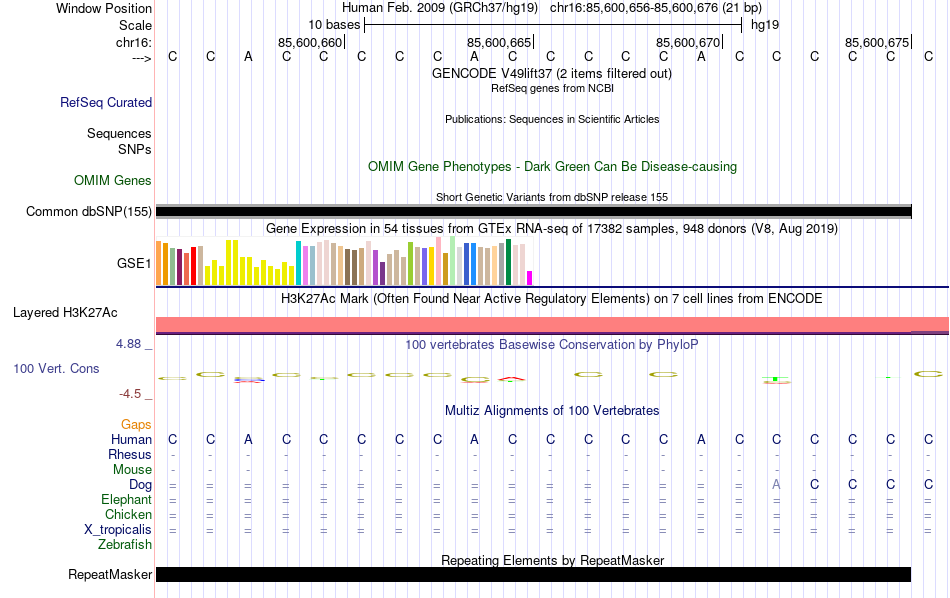Click the GTEx Gene Expression track title
The height and width of the screenshot is (598, 950).
pyautogui.click(x=552, y=228)
